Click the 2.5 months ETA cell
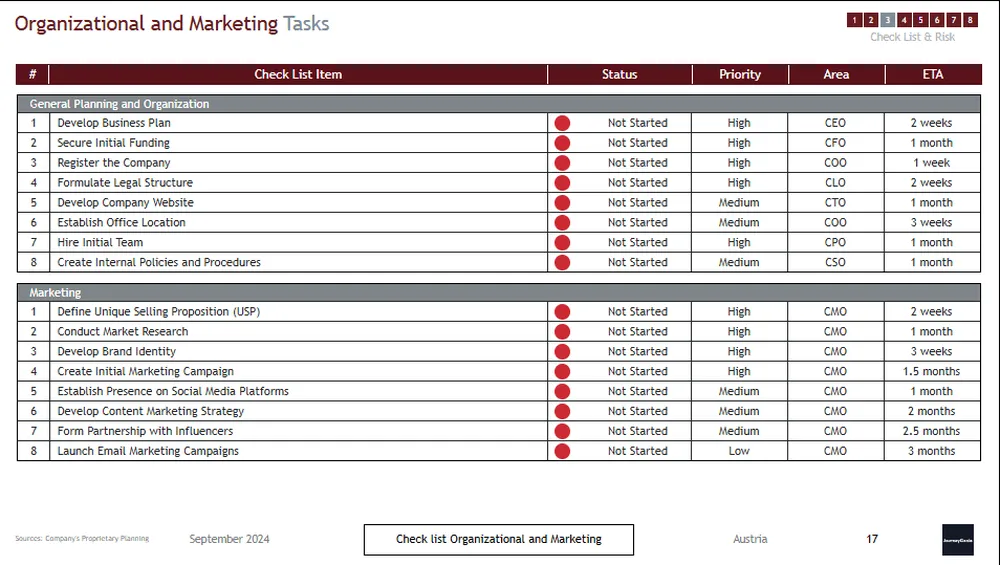The image size is (1000, 565). pos(932,431)
